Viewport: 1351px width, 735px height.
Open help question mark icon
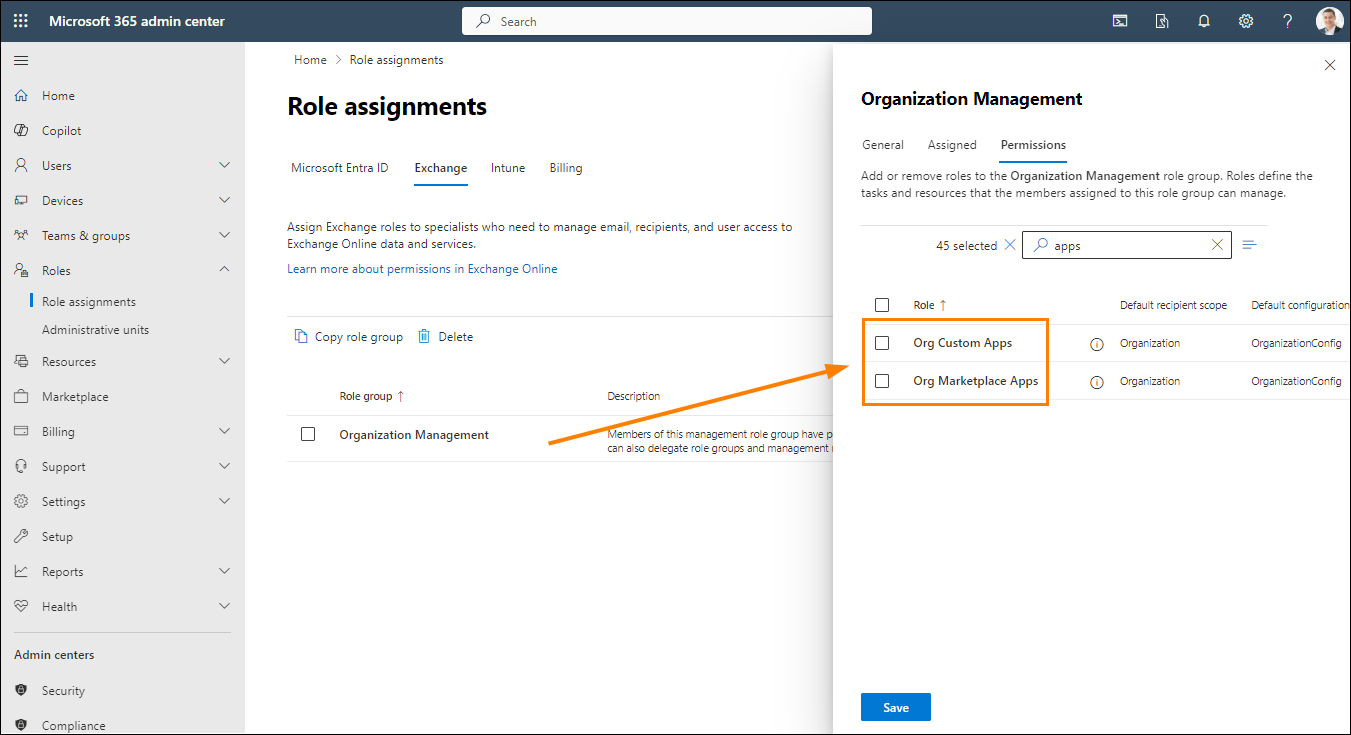tap(1288, 21)
